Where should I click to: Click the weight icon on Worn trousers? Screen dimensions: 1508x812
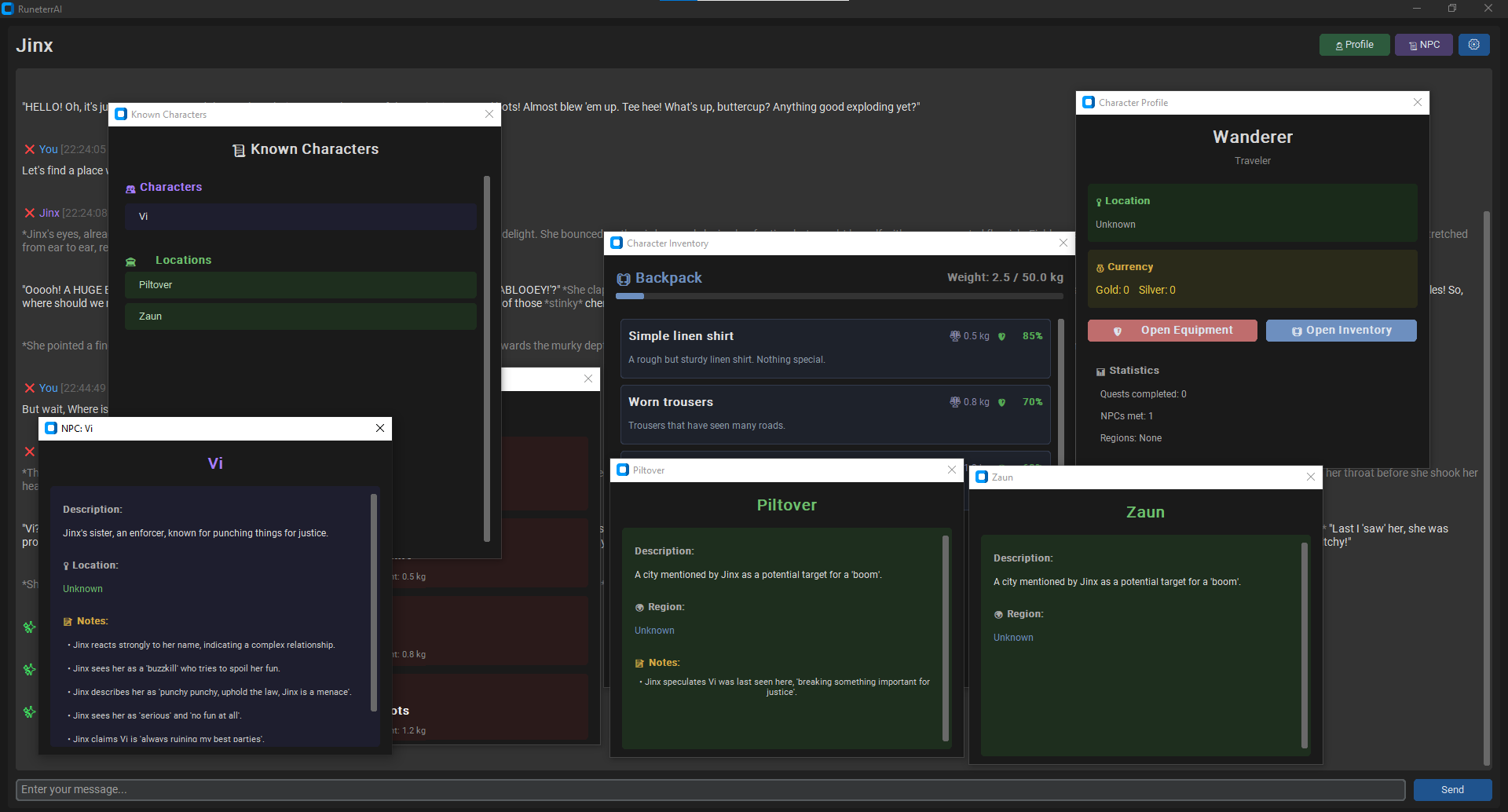coord(955,402)
